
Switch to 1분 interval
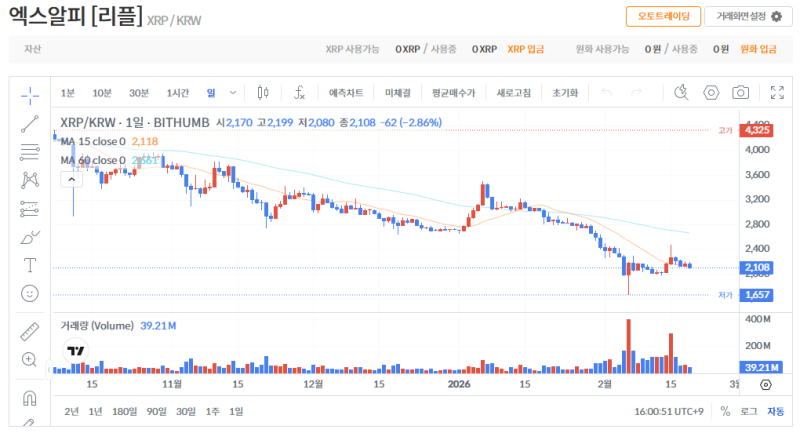(67, 93)
